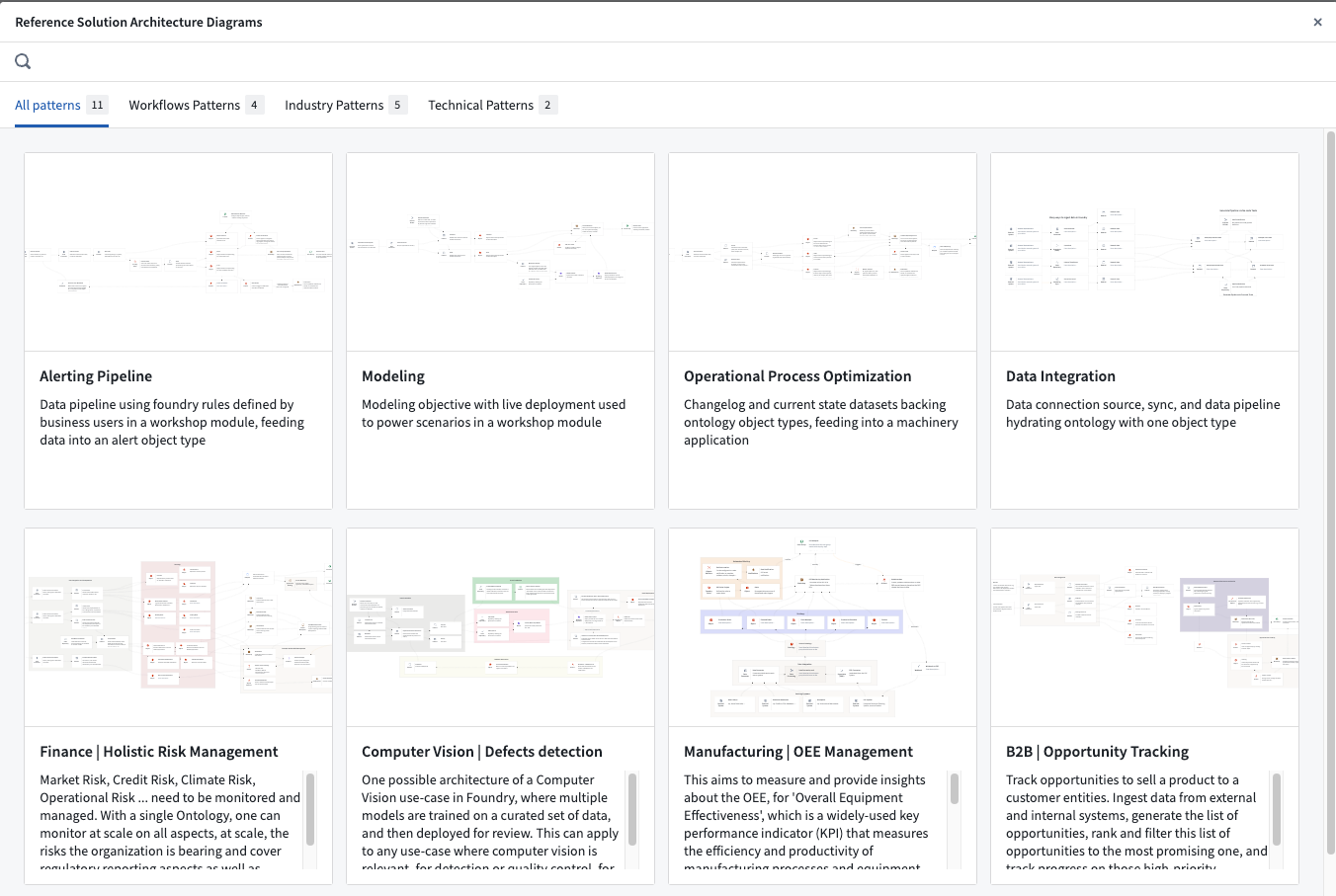Click the B2B Opportunity Tracking description scrollbar
The width and height of the screenshot is (1336, 896).
coord(1277,809)
